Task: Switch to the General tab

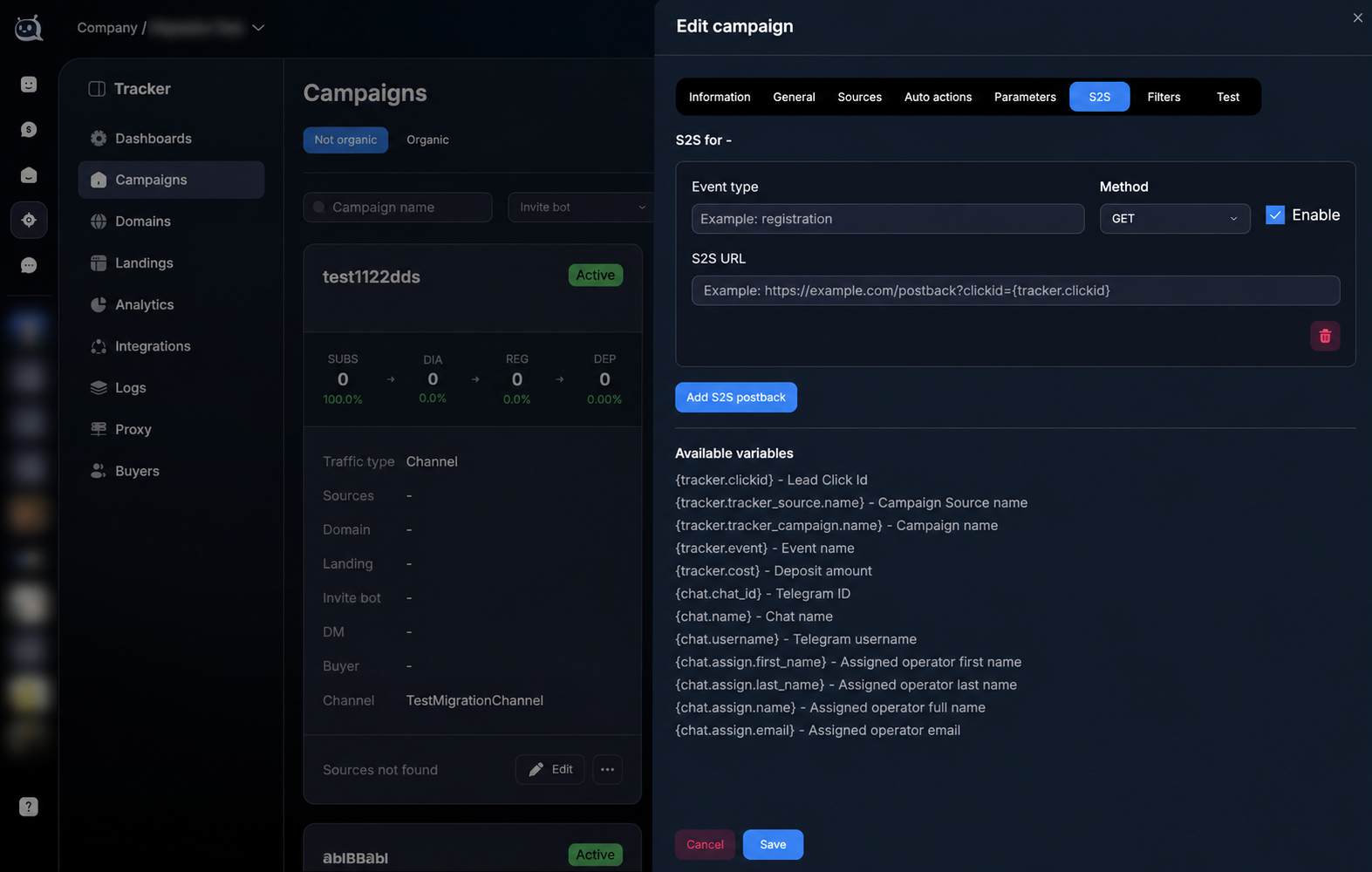Action: pyautogui.click(x=794, y=97)
